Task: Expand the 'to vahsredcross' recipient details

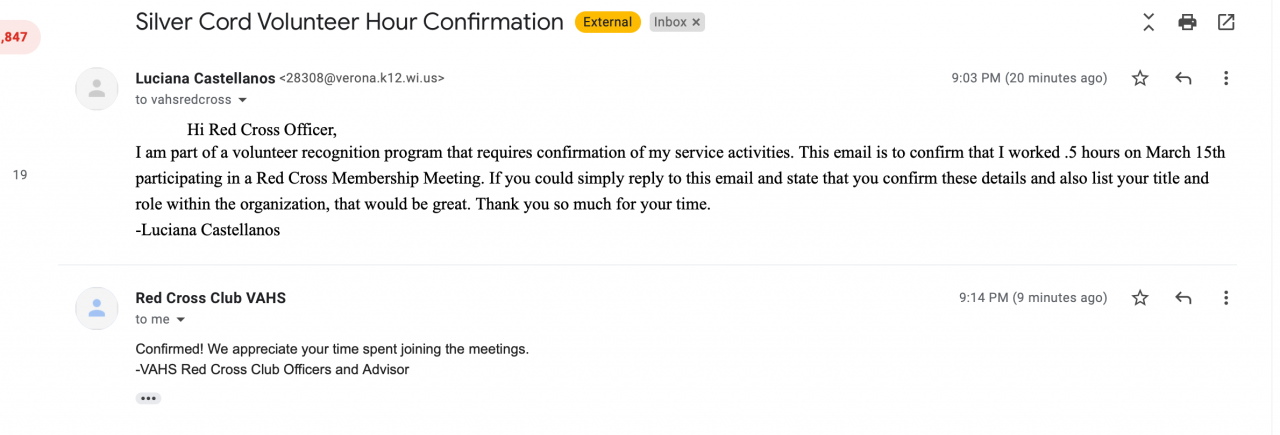Action: [242, 100]
